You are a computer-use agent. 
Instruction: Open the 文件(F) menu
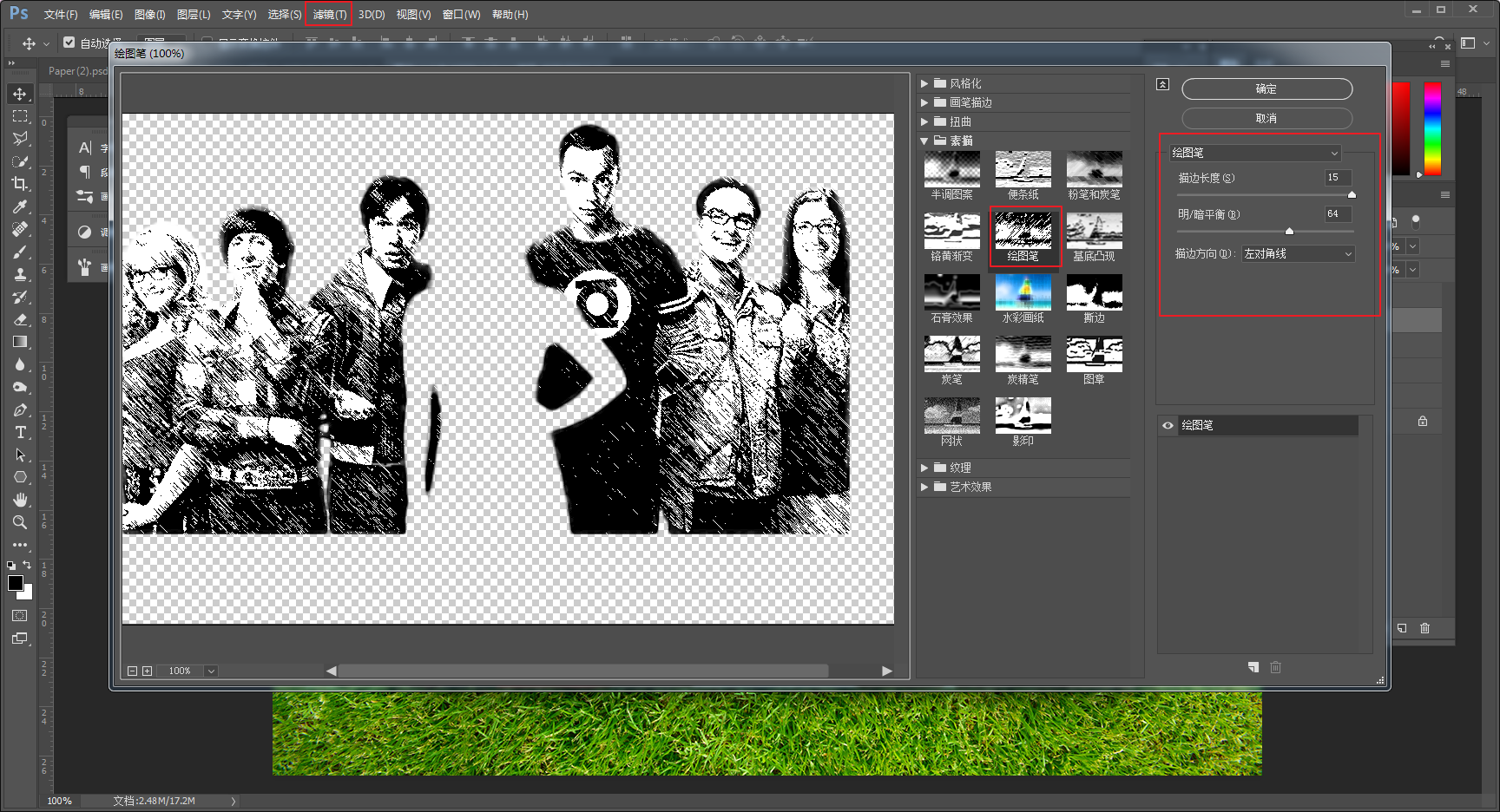[x=61, y=15]
